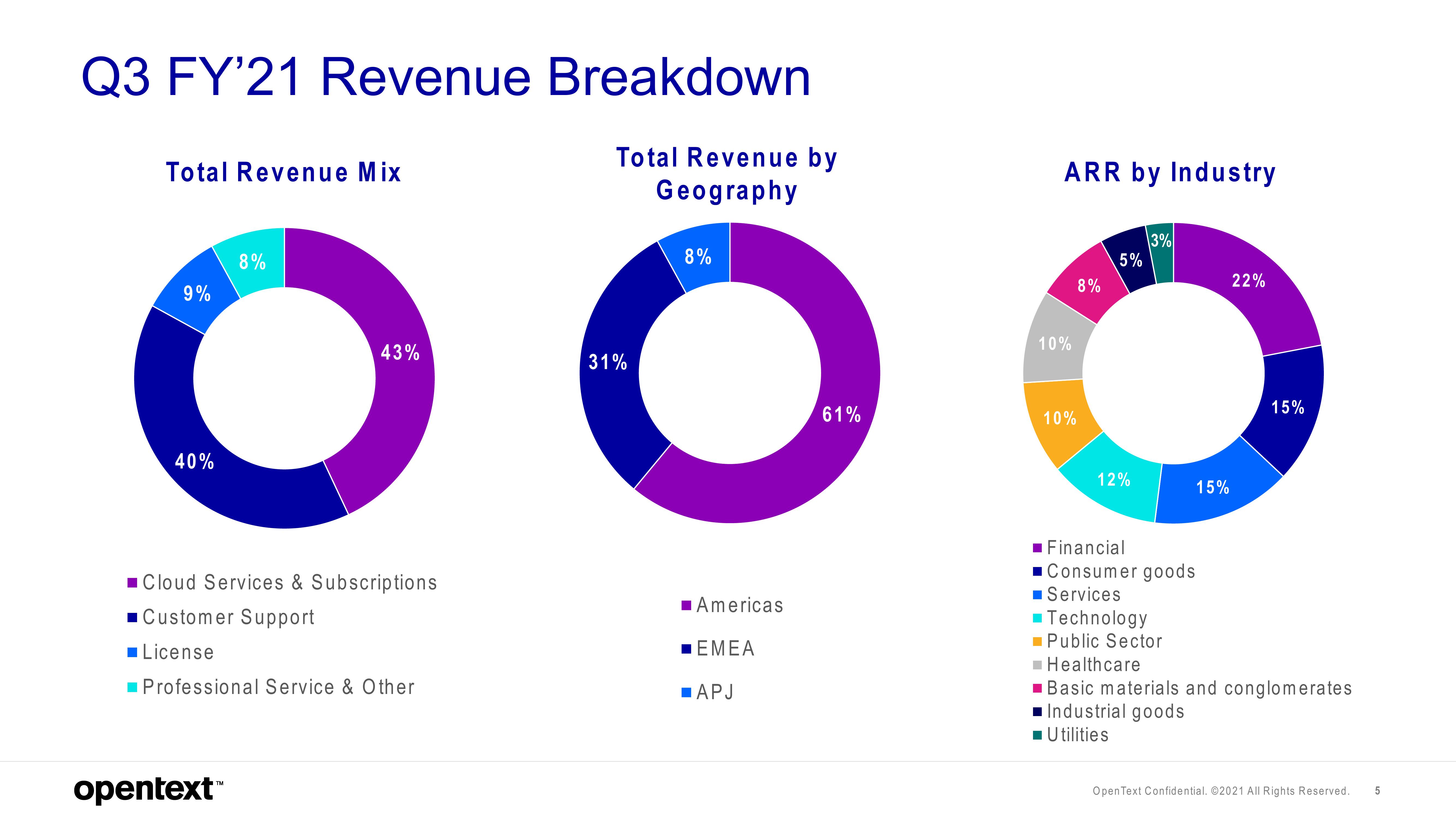
Task: Click the Healthcare legend label
Action: [x=1094, y=665]
